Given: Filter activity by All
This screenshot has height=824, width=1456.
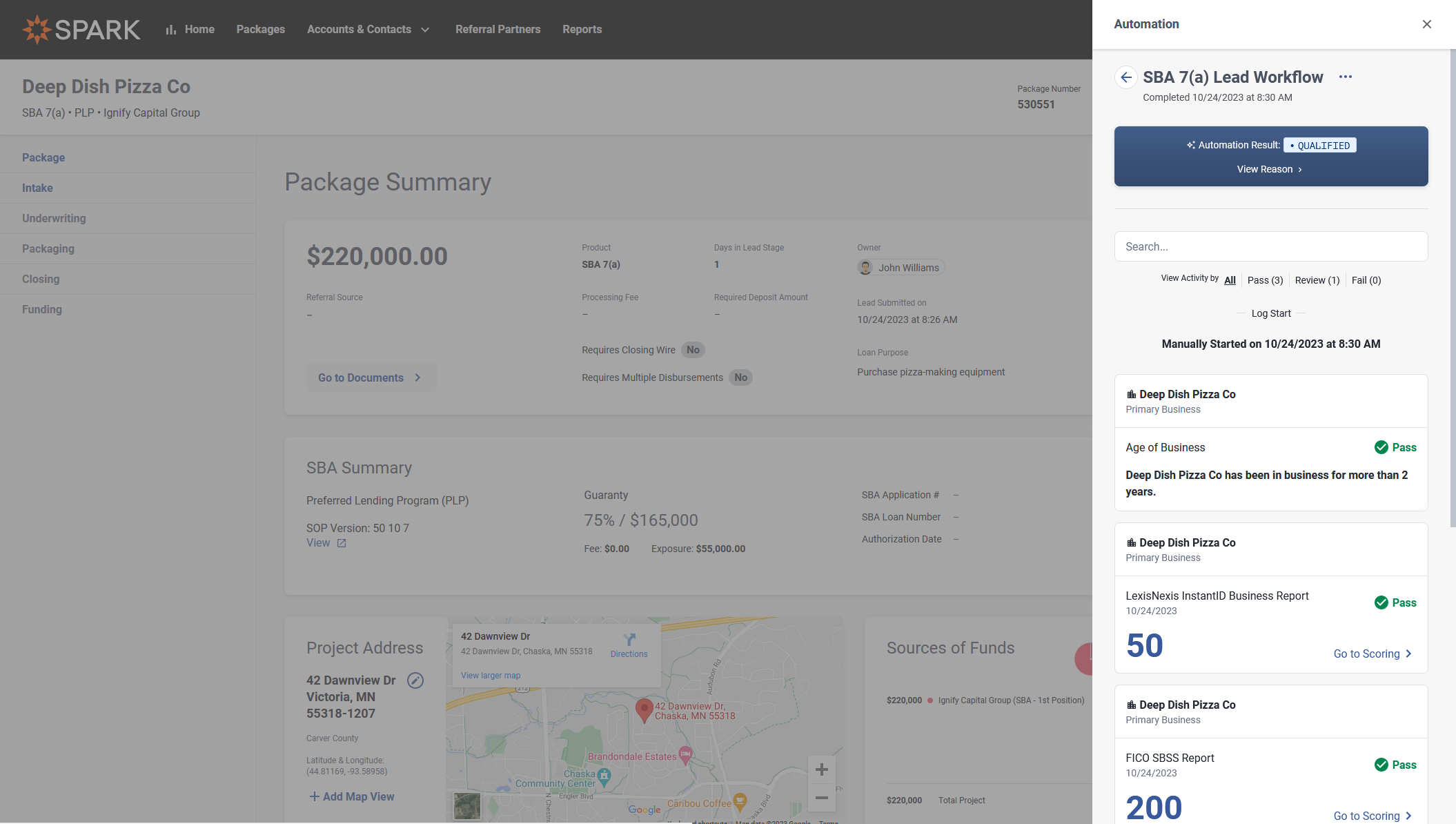Looking at the screenshot, I should pyautogui.click(x=1230, y=280).
